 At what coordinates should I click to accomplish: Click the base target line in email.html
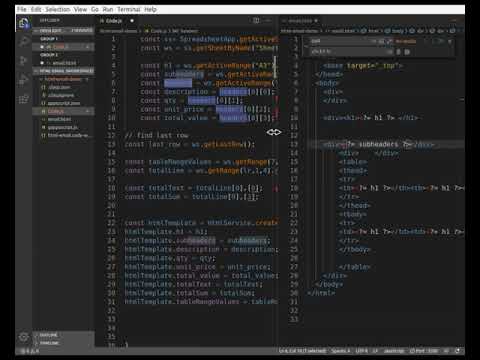coord(363,66)
